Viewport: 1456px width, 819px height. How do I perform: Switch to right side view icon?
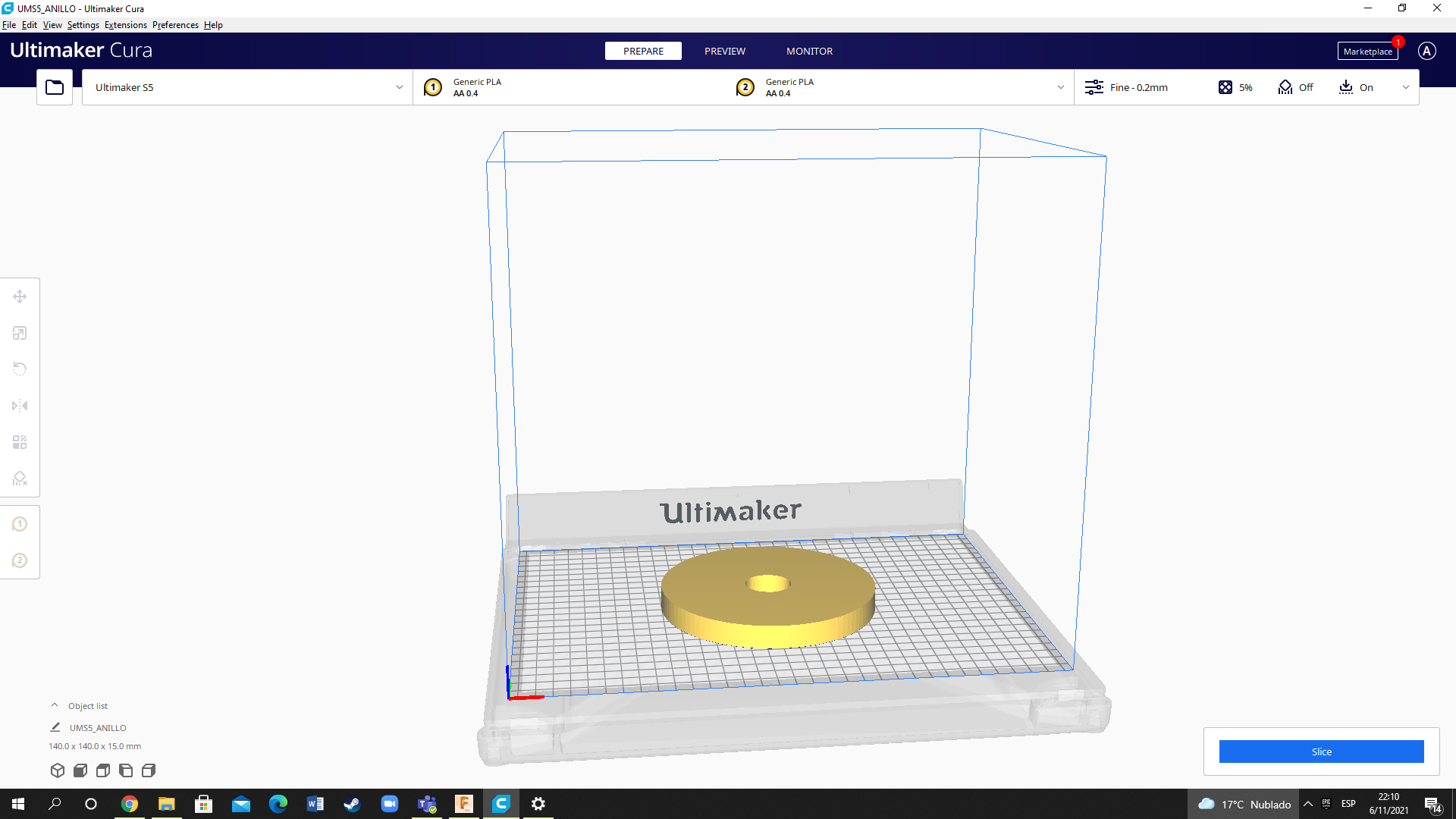pos(149,770)
